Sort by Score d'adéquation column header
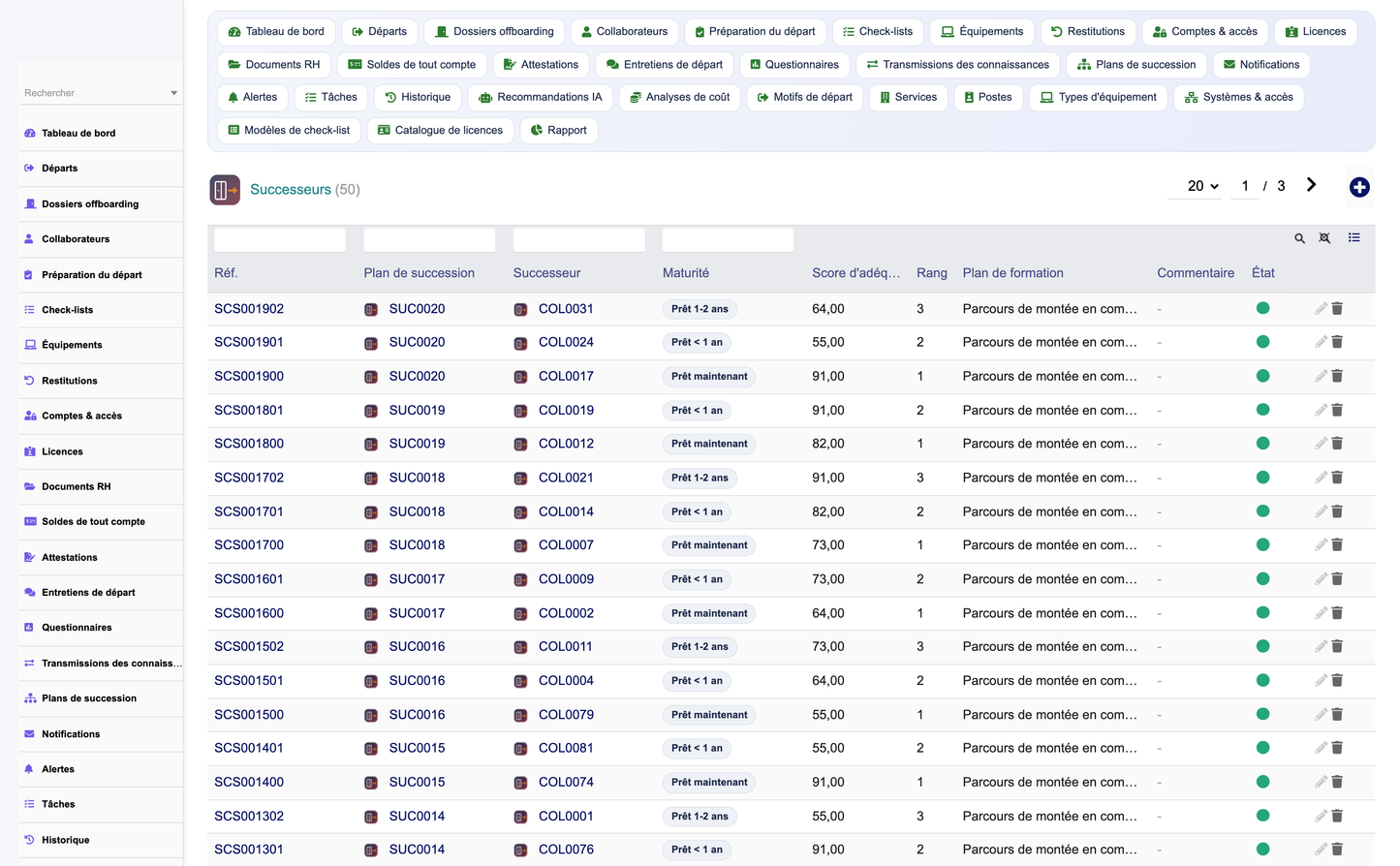The image size is (1400, 866). pyautogui.click(x=856, y=273)
